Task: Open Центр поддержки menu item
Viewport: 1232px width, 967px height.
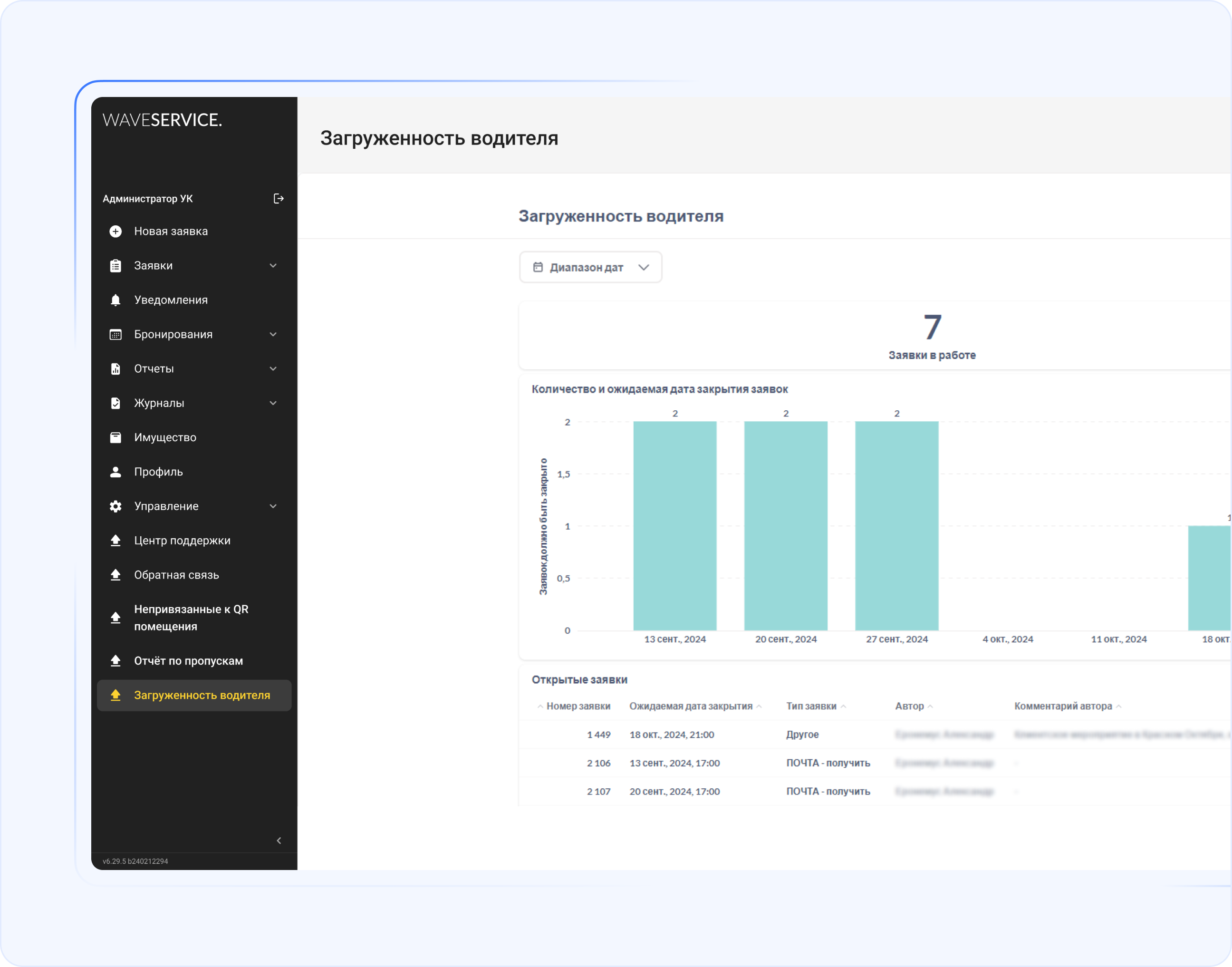Action: pos(182,541)
